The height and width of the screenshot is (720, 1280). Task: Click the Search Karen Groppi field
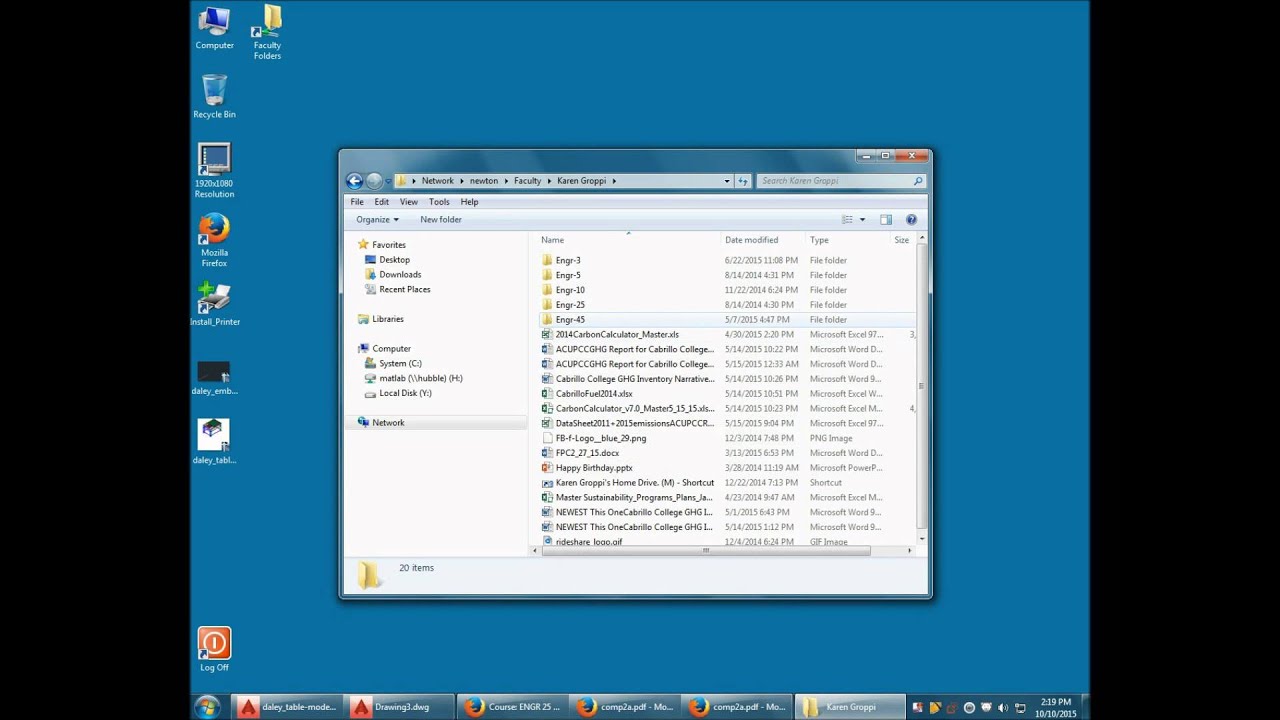(x=840, y=181)
